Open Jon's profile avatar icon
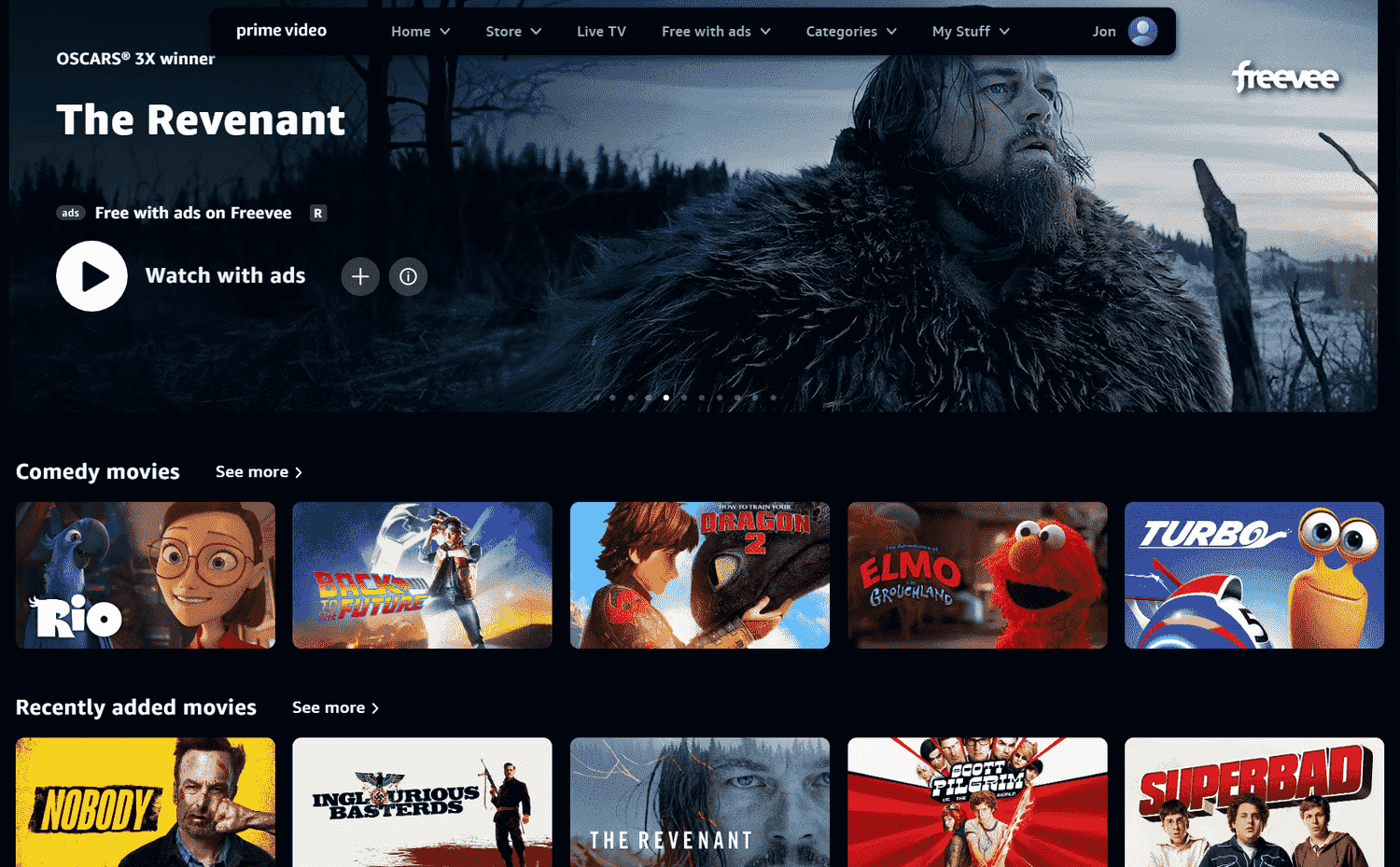This screenshot has width=1400, height=867. 1142,32
